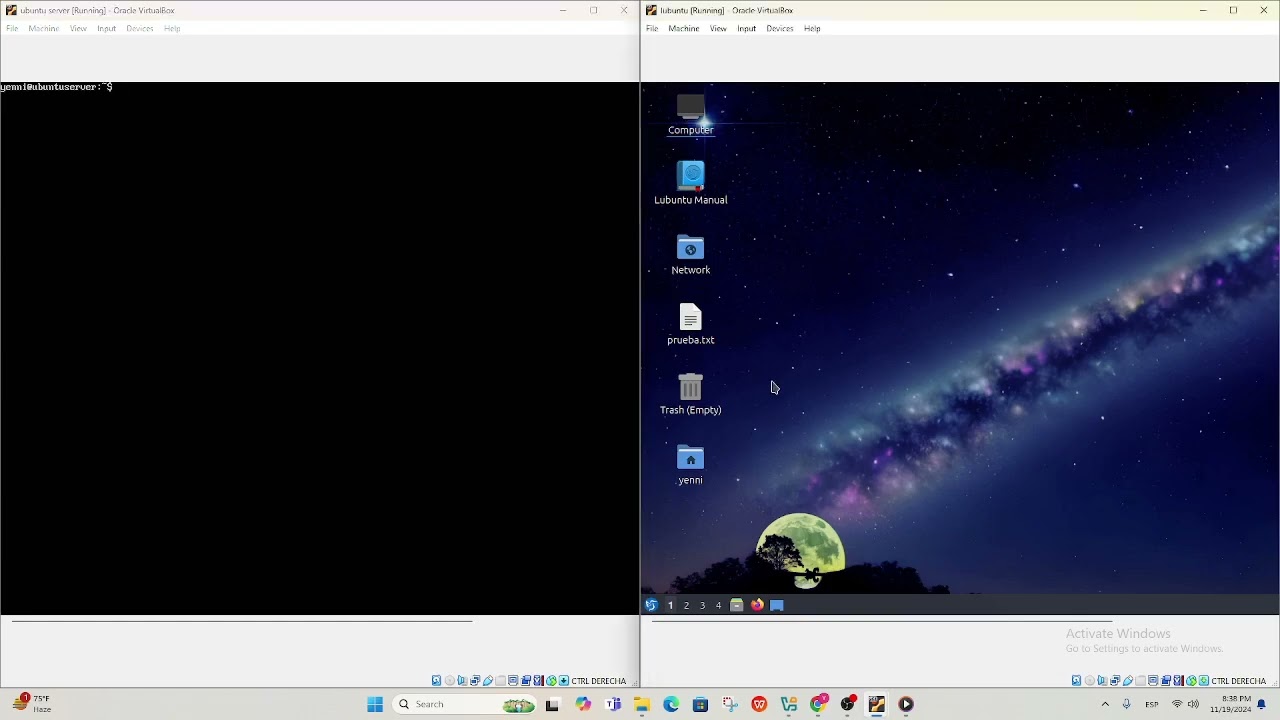Open the Lubuntu Manual desktop icon
Image resolution: width=1280 pixels, height=720 pixels.
coord(691,184)
